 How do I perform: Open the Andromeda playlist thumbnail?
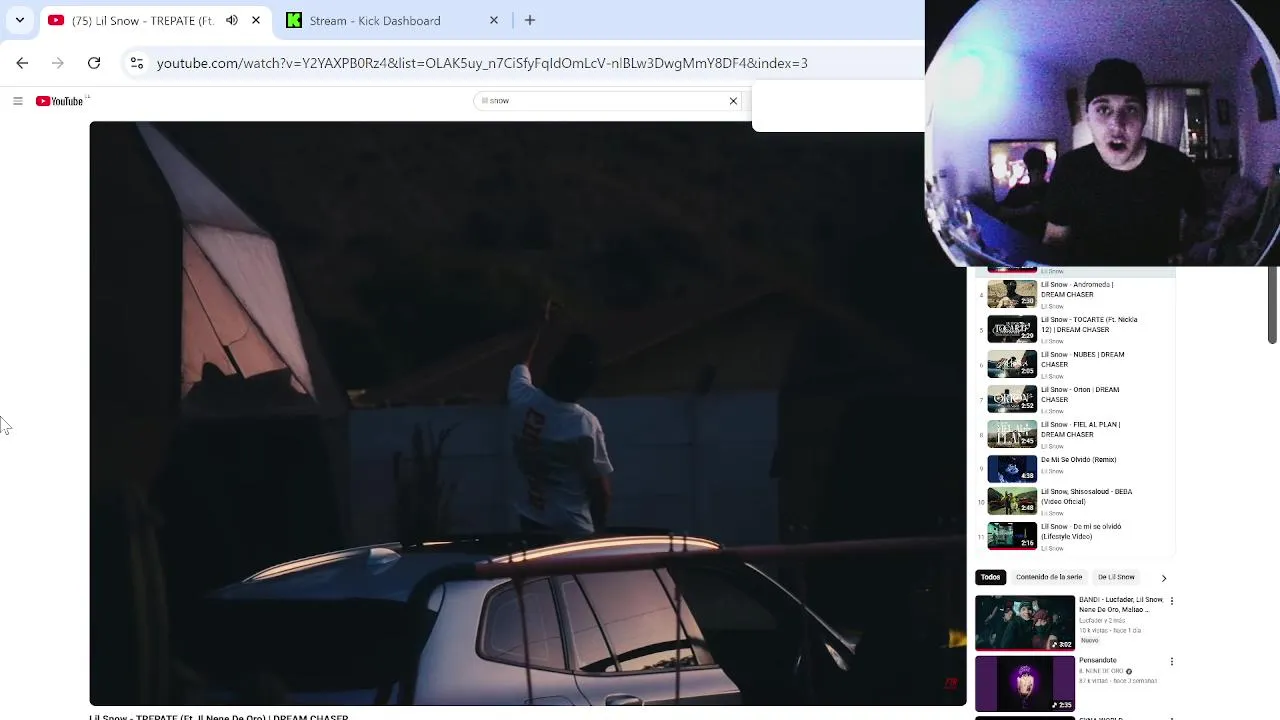(x=1012, y=294)
